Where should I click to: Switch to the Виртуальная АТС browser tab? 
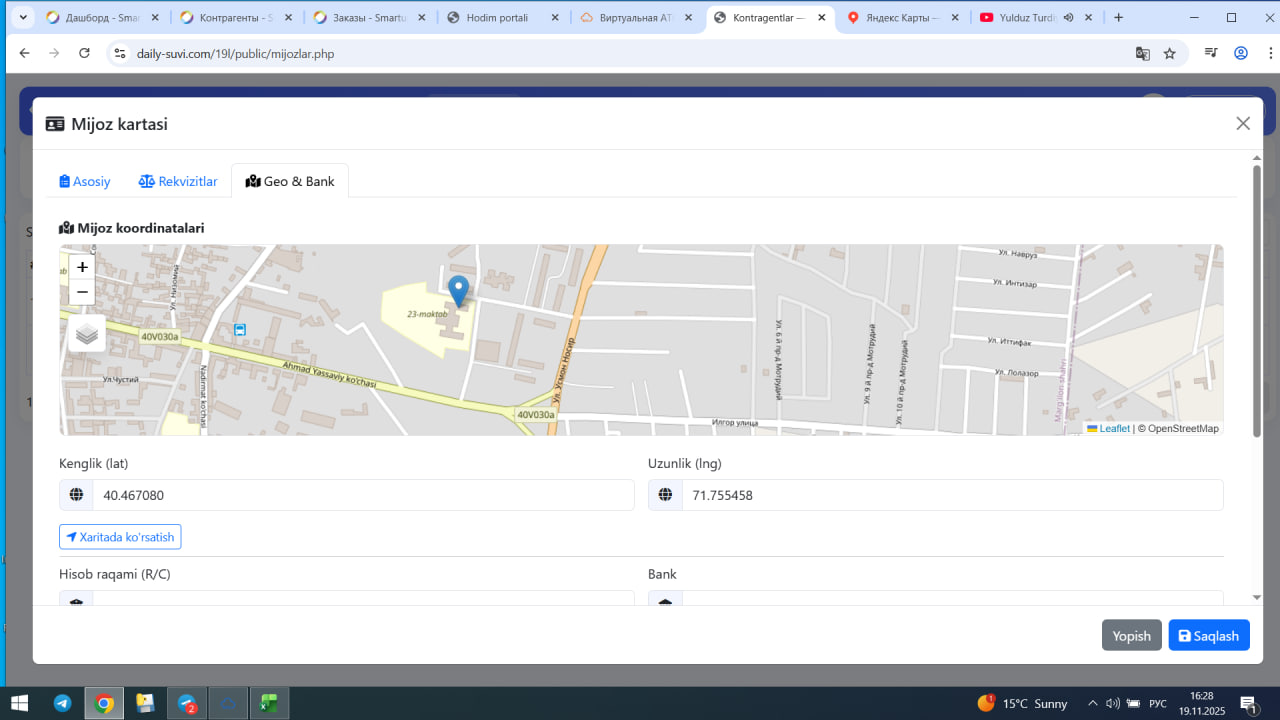coord(637,17)
